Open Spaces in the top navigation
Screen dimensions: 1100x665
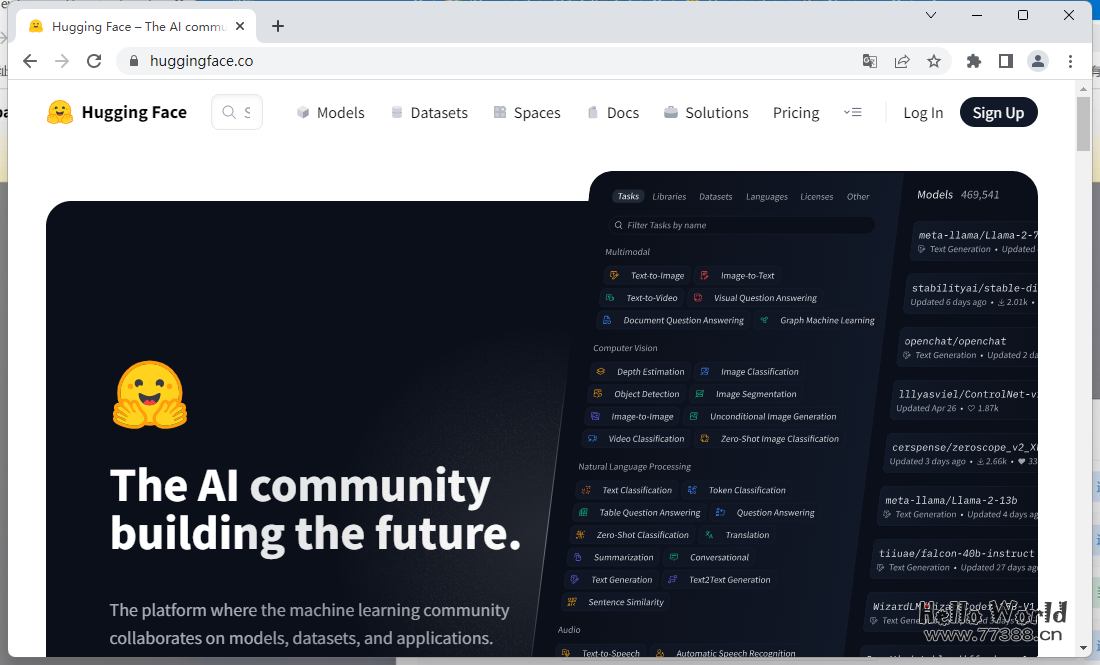pos(527,113)
